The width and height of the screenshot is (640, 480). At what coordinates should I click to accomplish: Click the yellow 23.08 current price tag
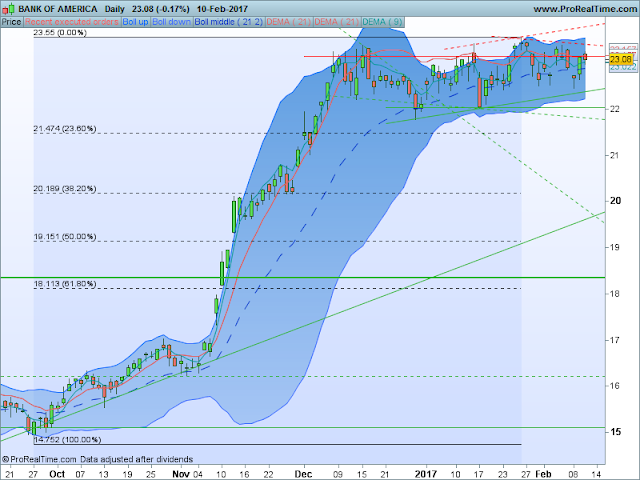(620, 60)
